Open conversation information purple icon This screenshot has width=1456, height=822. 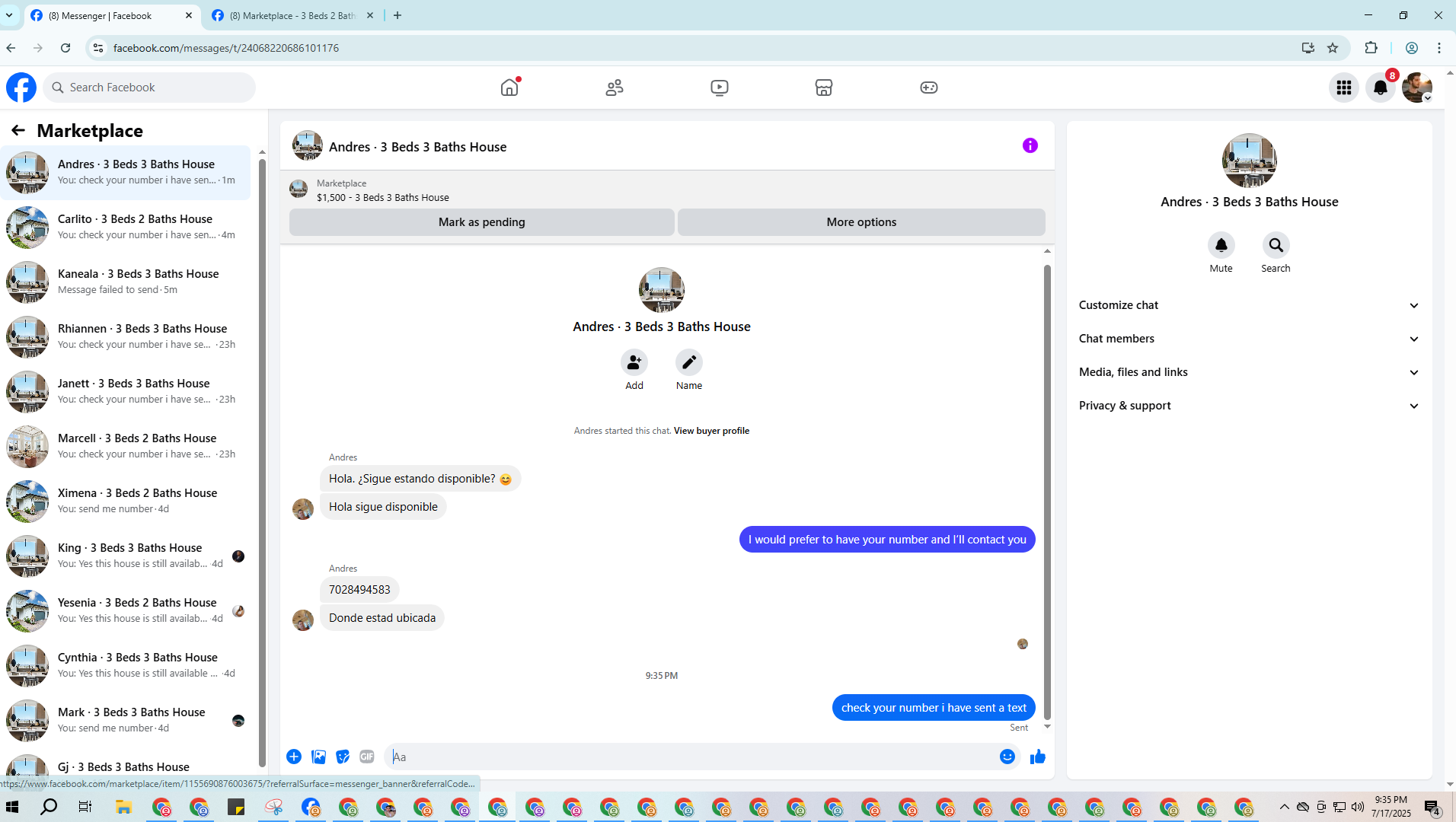coord(1030,145)
